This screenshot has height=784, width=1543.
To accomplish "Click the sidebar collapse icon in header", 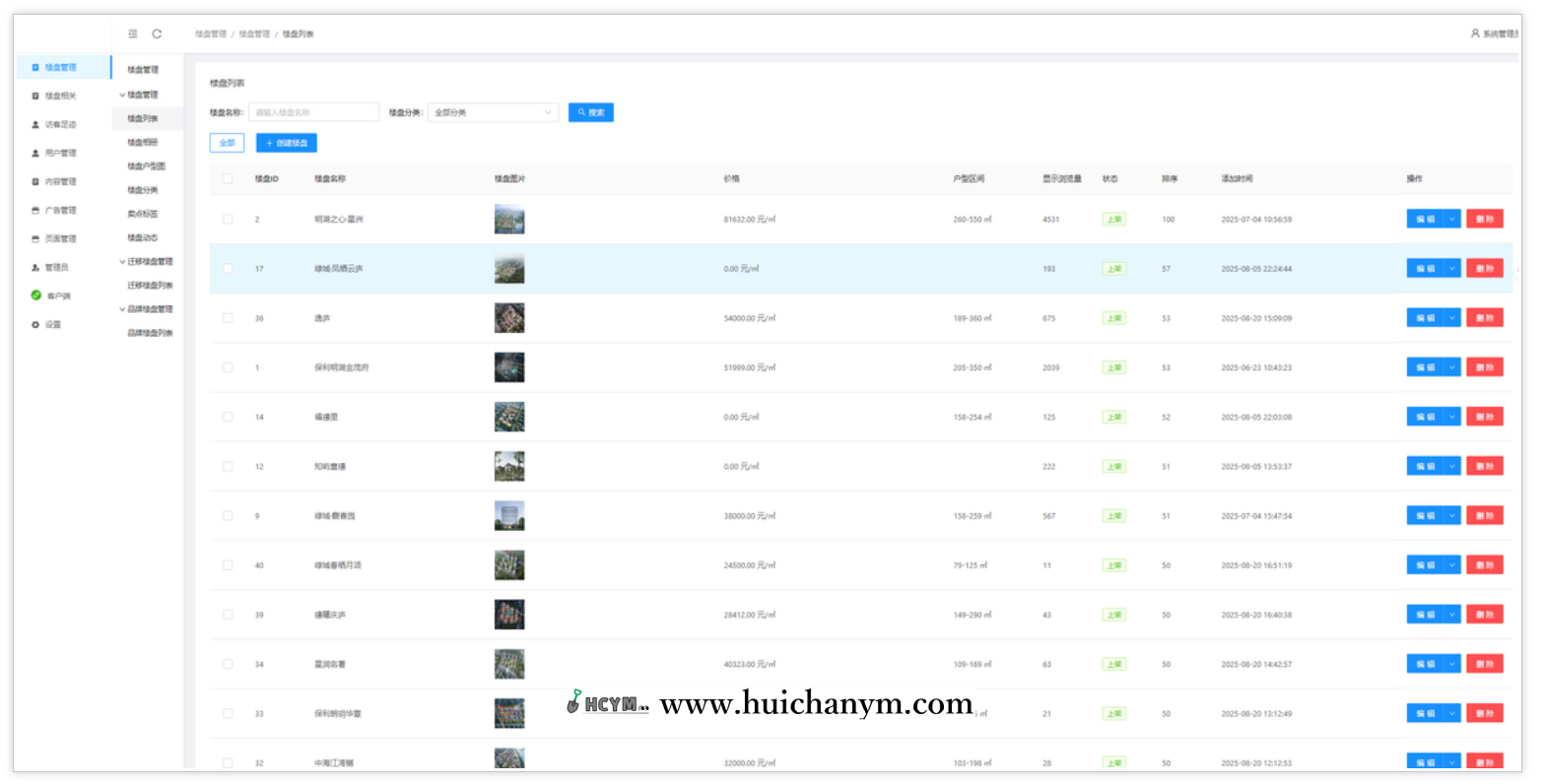I will tap(133, 33).
